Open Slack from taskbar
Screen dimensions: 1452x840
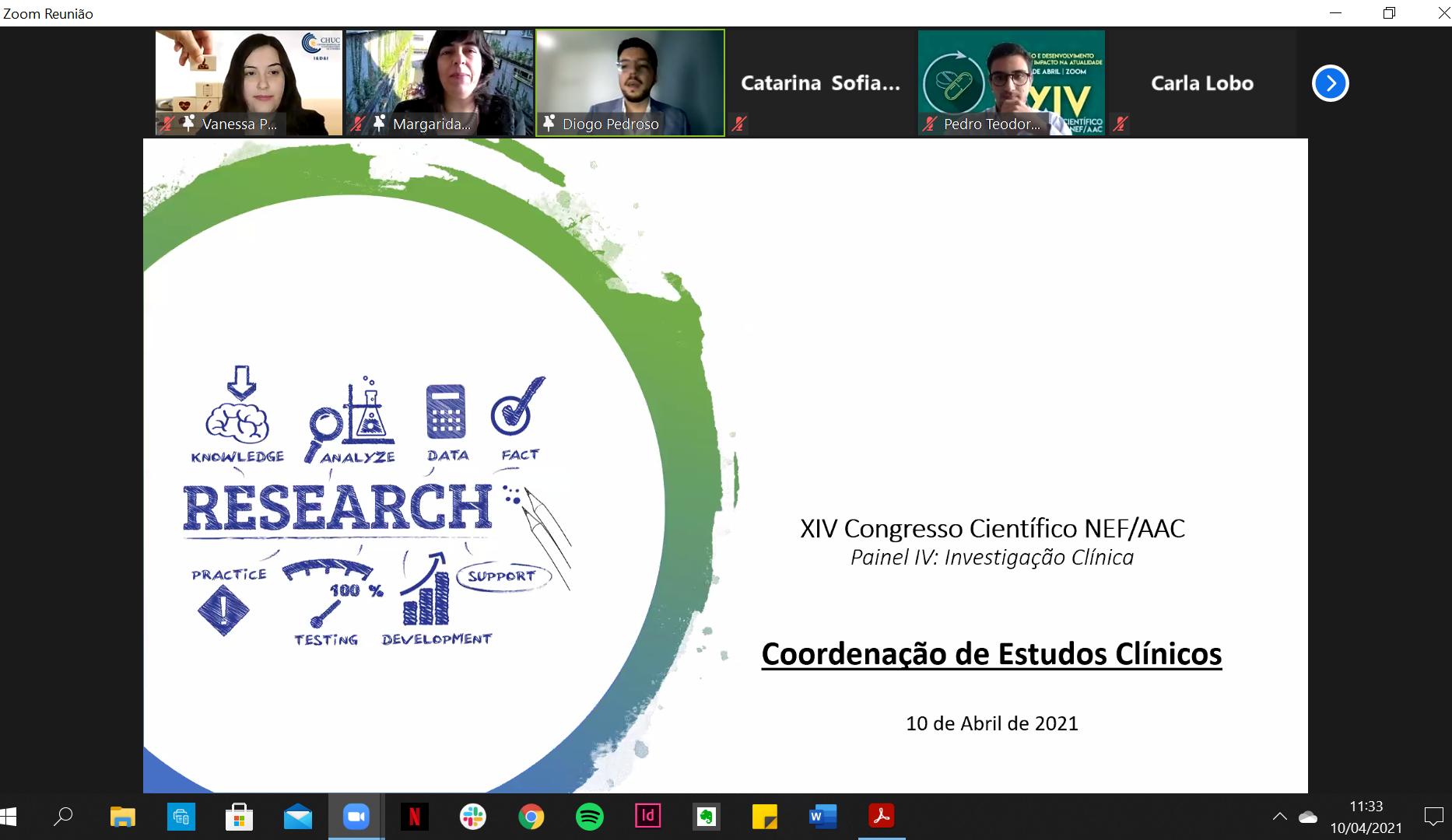click(x=472, y=817)
